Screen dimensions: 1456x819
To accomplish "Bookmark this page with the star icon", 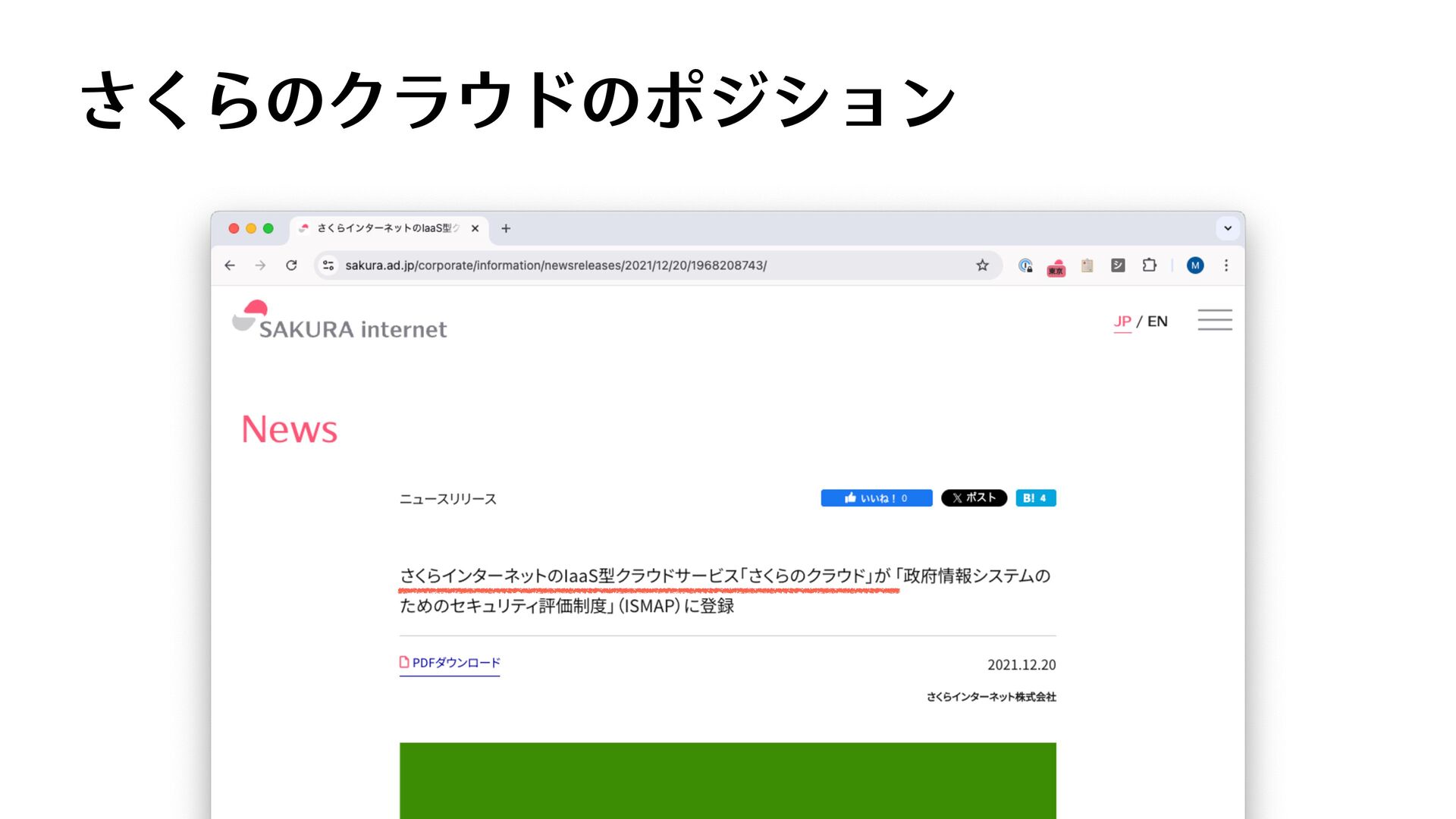I will tap(982, 265).
